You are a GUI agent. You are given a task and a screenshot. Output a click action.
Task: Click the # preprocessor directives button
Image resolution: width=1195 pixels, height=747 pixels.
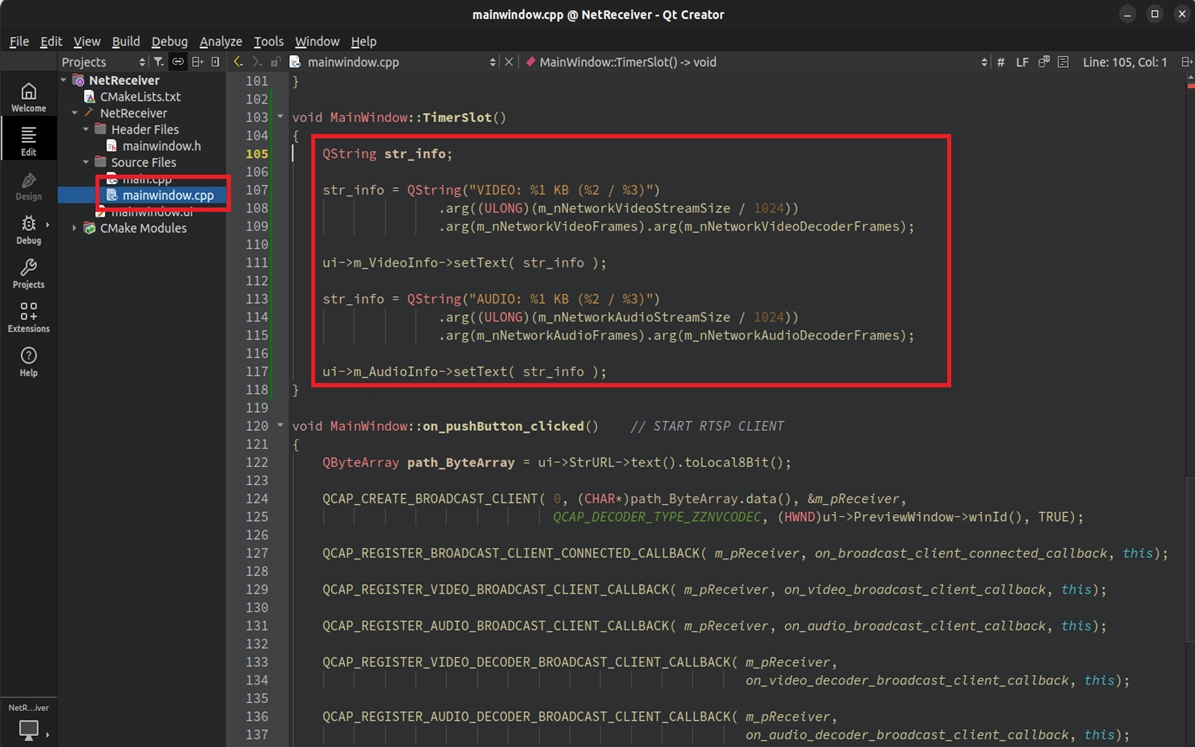1001,62
